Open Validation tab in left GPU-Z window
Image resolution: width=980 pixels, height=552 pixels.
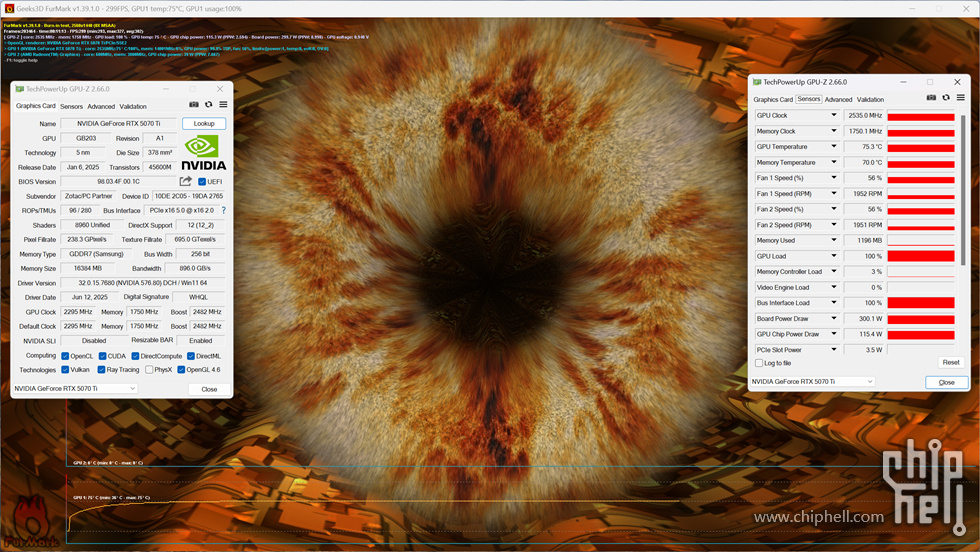point(133,107)
